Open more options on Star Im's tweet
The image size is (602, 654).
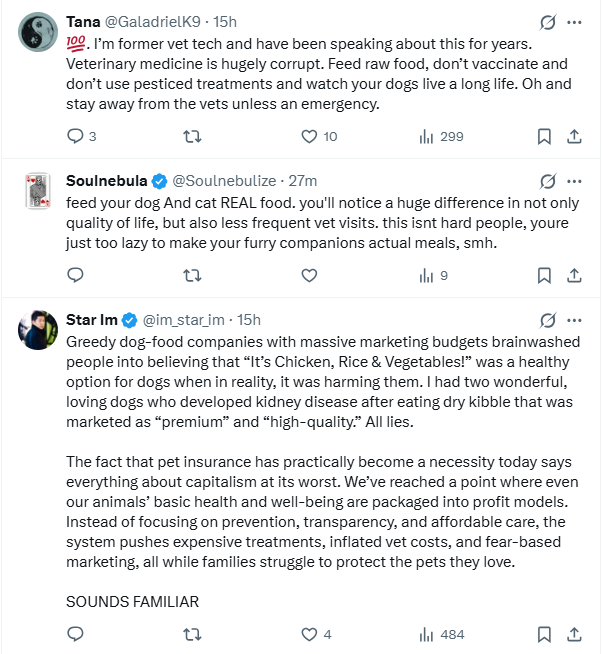click(574, 320)
